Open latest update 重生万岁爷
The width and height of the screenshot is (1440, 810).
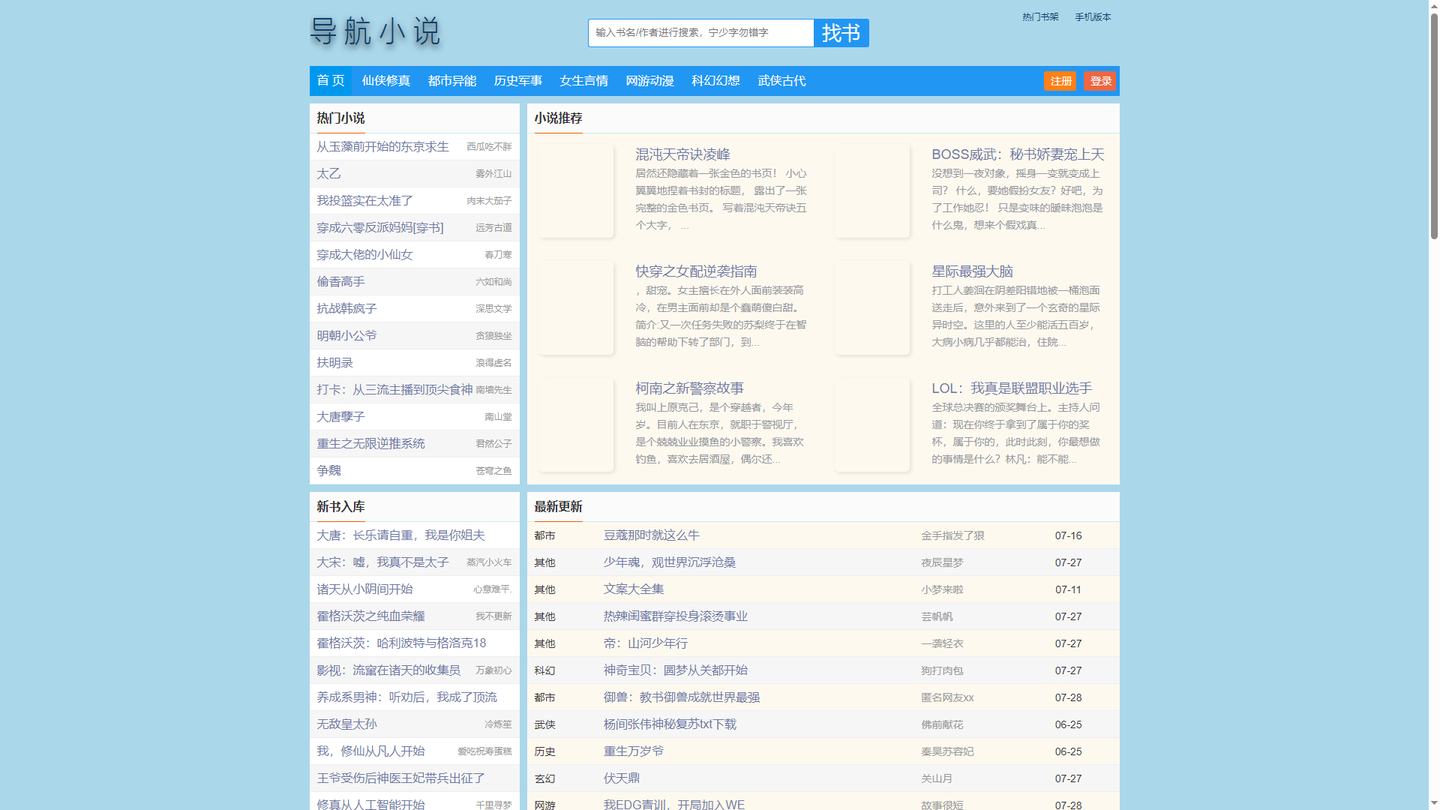pos(634,752)
